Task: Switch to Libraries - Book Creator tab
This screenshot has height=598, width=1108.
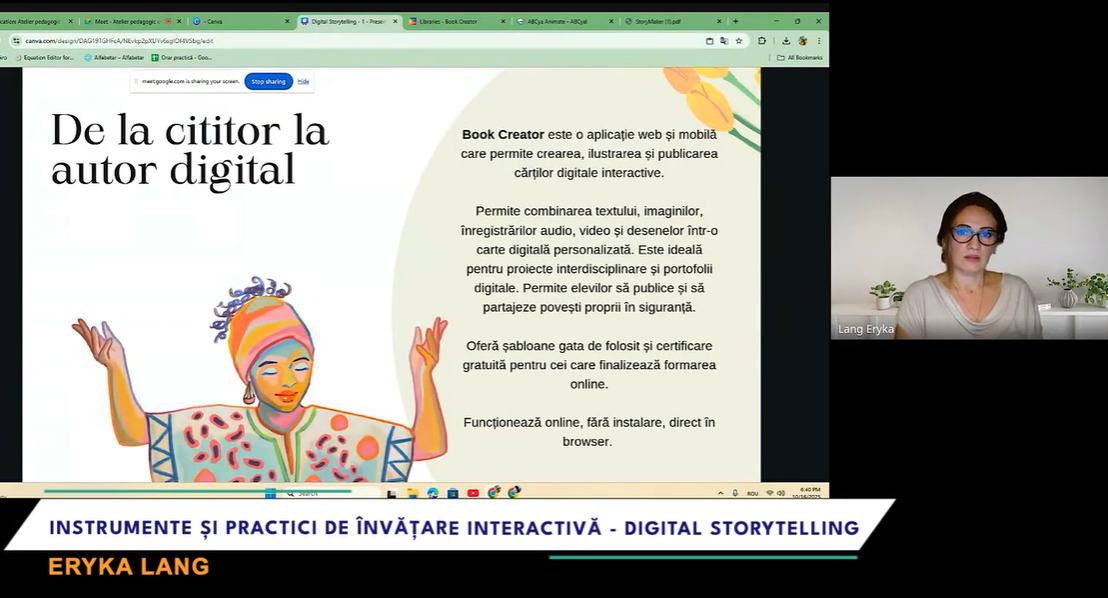Action: (456, 21)
